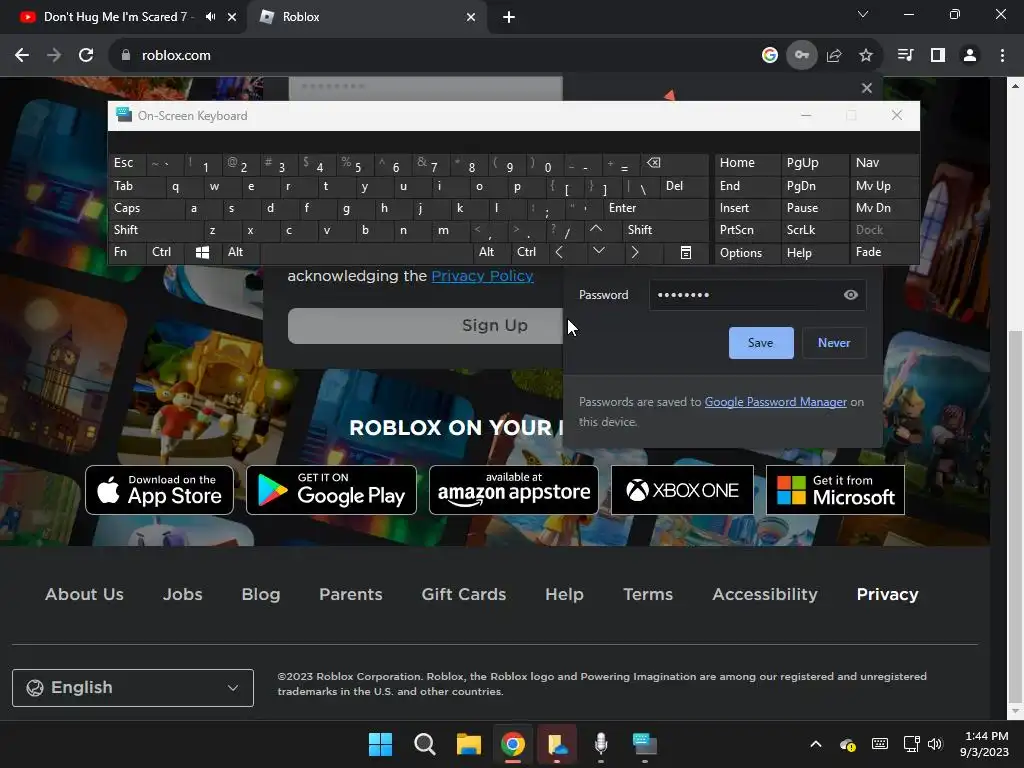Viewport: 1024px width, 768px height.
Task: Open the Xbox One badge
Action: point(682,490)
